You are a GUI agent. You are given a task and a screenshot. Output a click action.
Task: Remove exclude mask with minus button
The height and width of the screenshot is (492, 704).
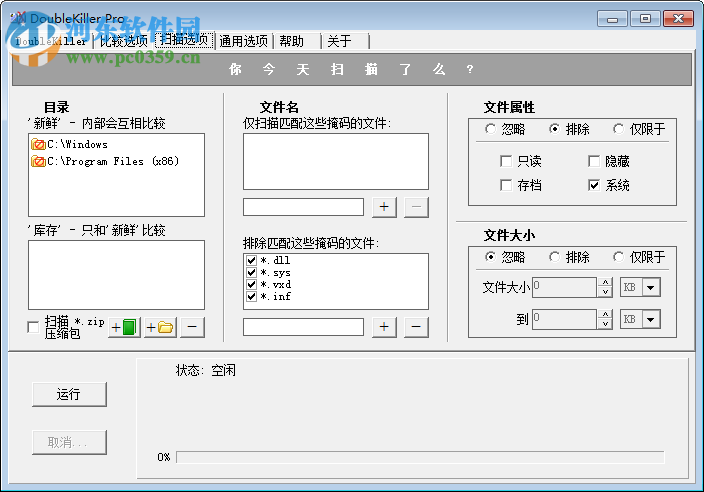pos(416,327)
